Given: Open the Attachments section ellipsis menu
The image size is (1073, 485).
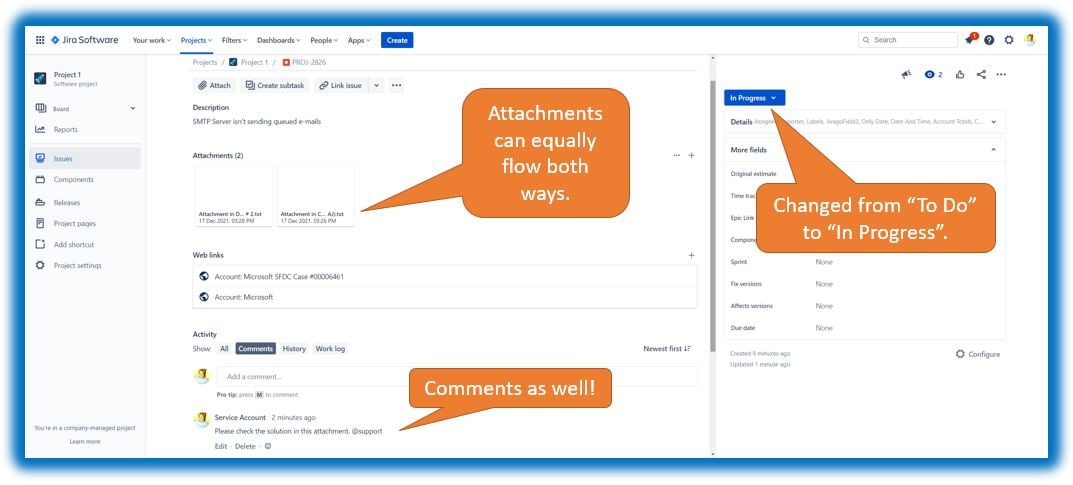Looking at the screenshot, I should (x=676, y=155).
